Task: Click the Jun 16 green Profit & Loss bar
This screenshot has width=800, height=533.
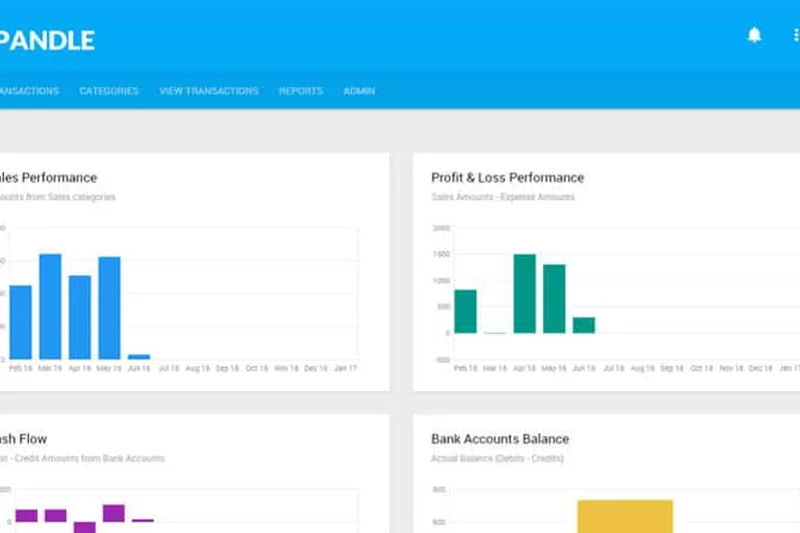Action: point(584,325)
